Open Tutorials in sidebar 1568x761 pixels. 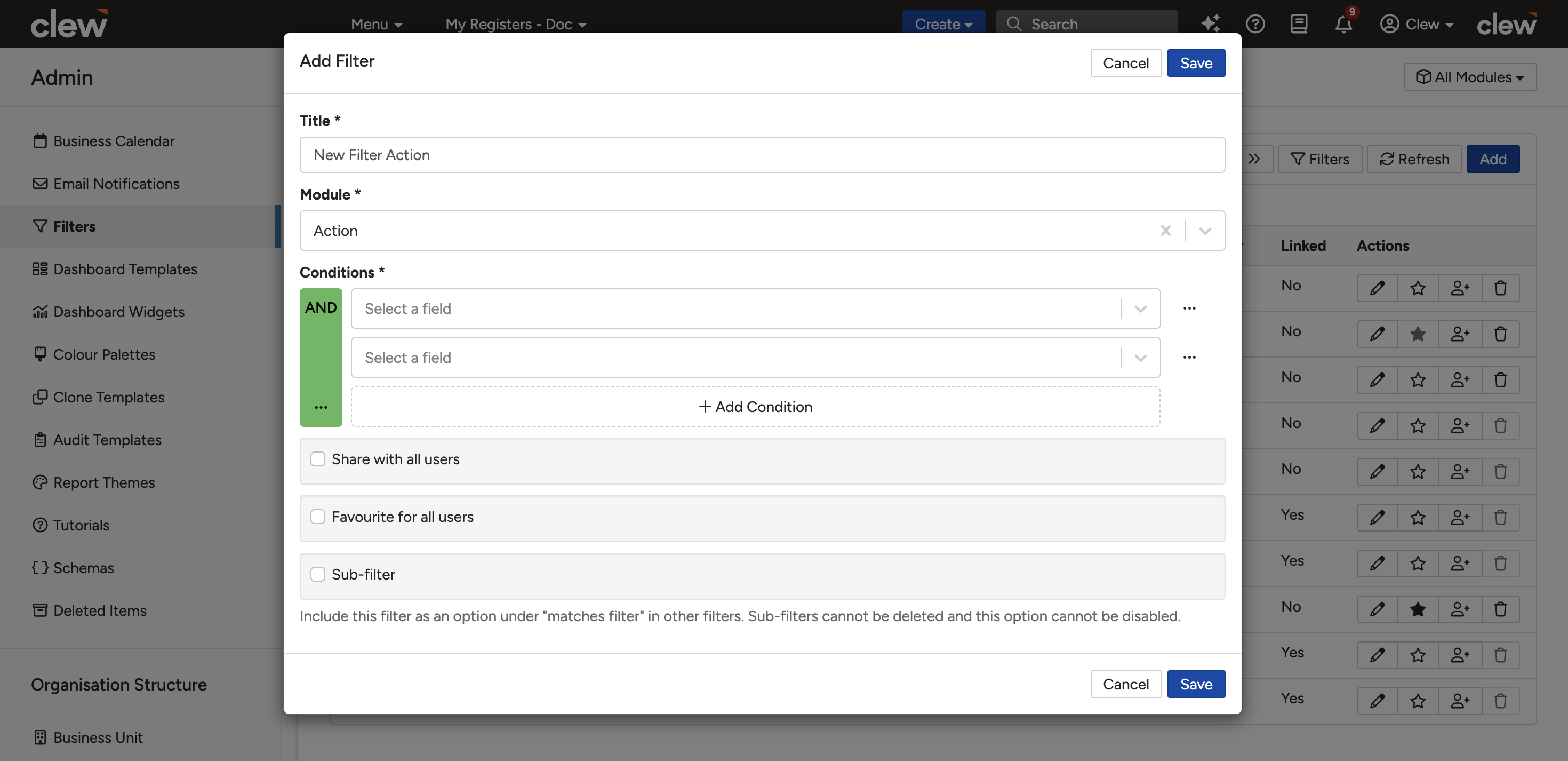(70, 525)
